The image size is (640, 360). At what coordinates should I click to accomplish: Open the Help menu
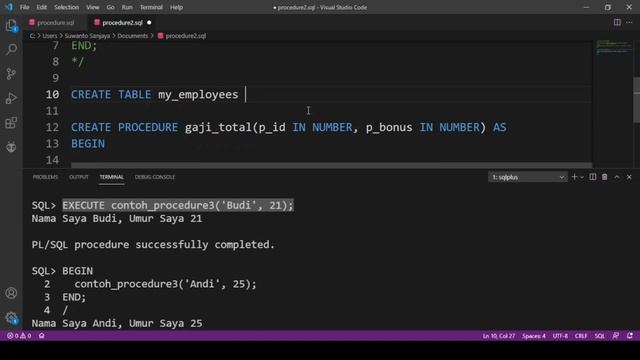[176, 7]
